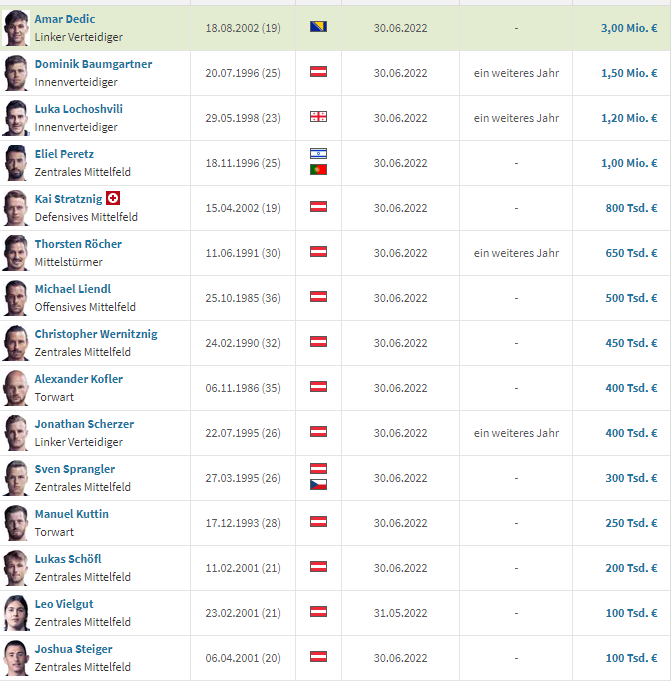Click the Austria flag in Michael Liendl's row
This screenshot has height=681, width=671.
coord(318,297)
